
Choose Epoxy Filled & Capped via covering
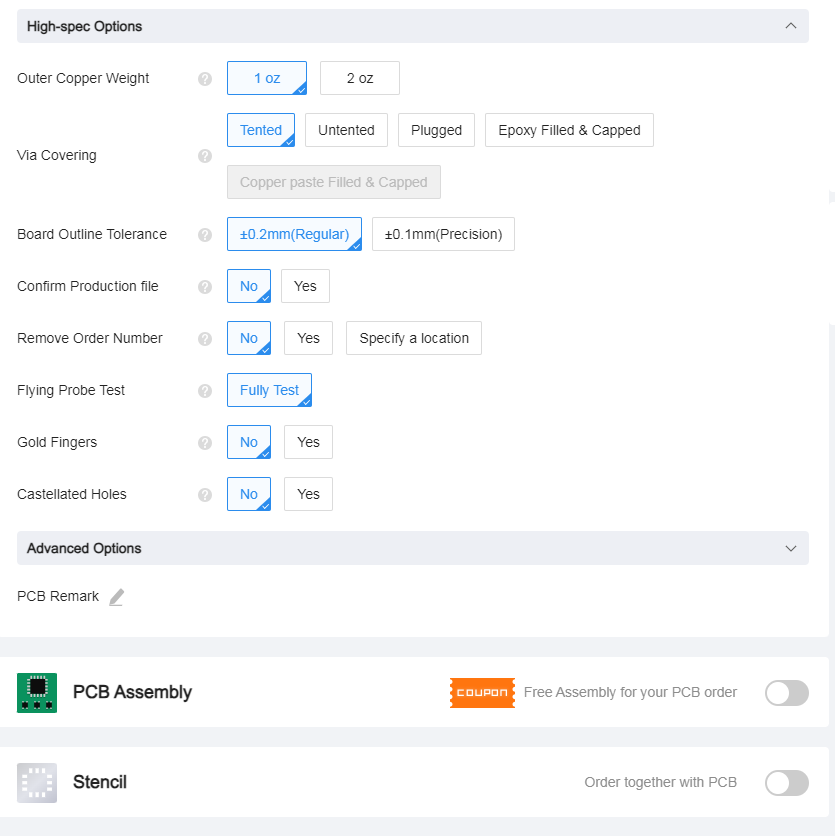coord(569,130)
